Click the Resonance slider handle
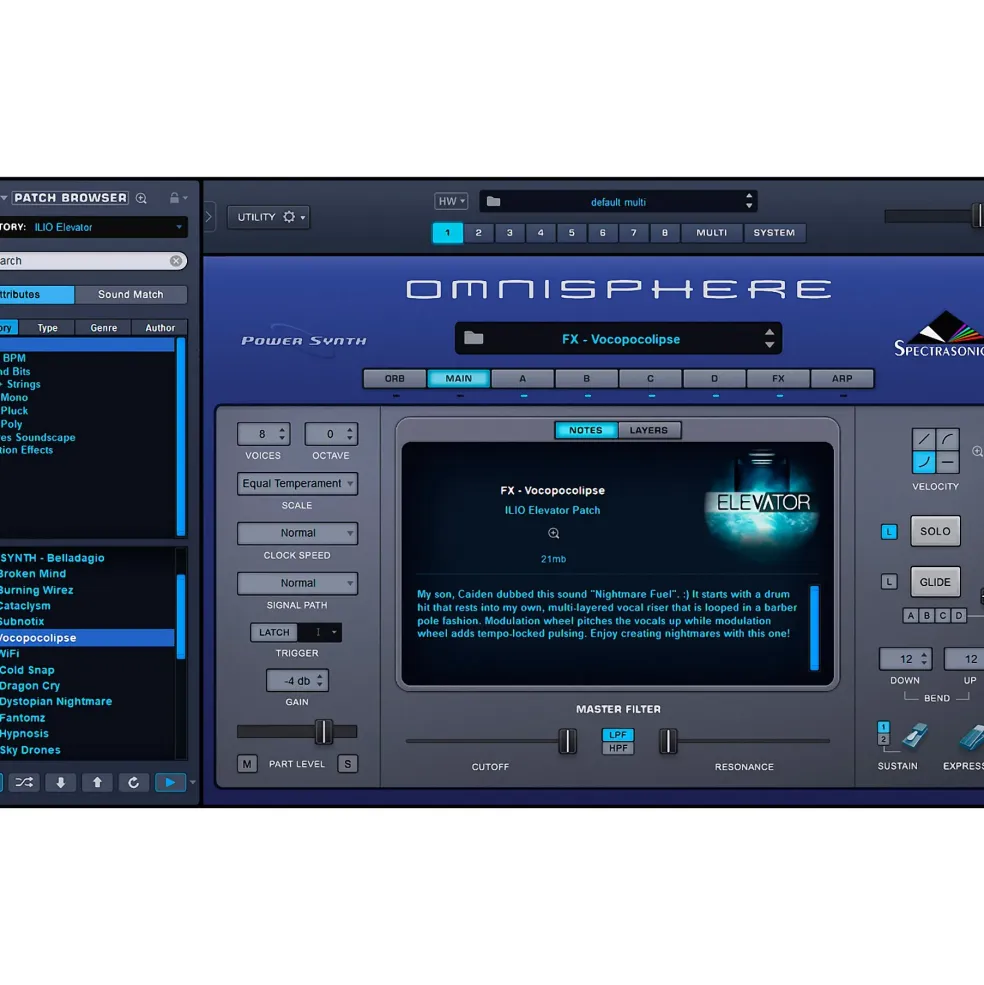This screenshot has width=984, height=985. [x=668, y=741]
